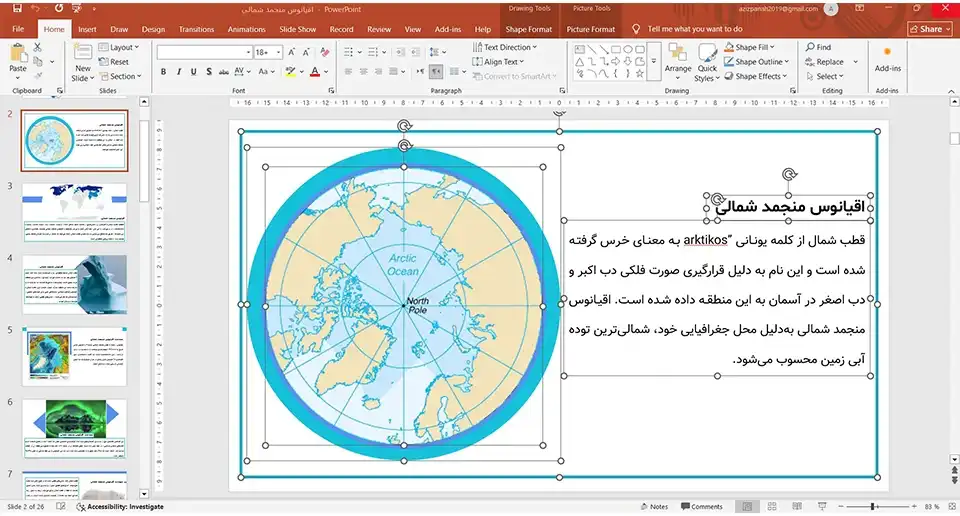Click the strikethrough abc icon
Screen dimensions: 960x516
pos(223,72)
